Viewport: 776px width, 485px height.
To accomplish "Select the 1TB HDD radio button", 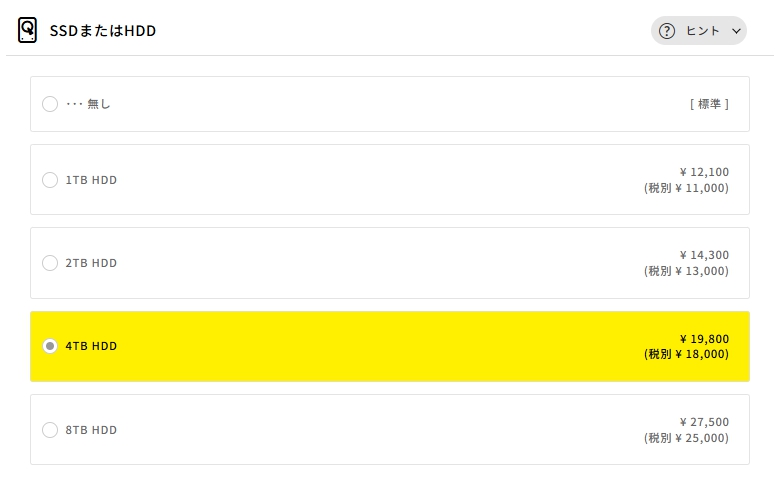I will click(x=50, y=180).
